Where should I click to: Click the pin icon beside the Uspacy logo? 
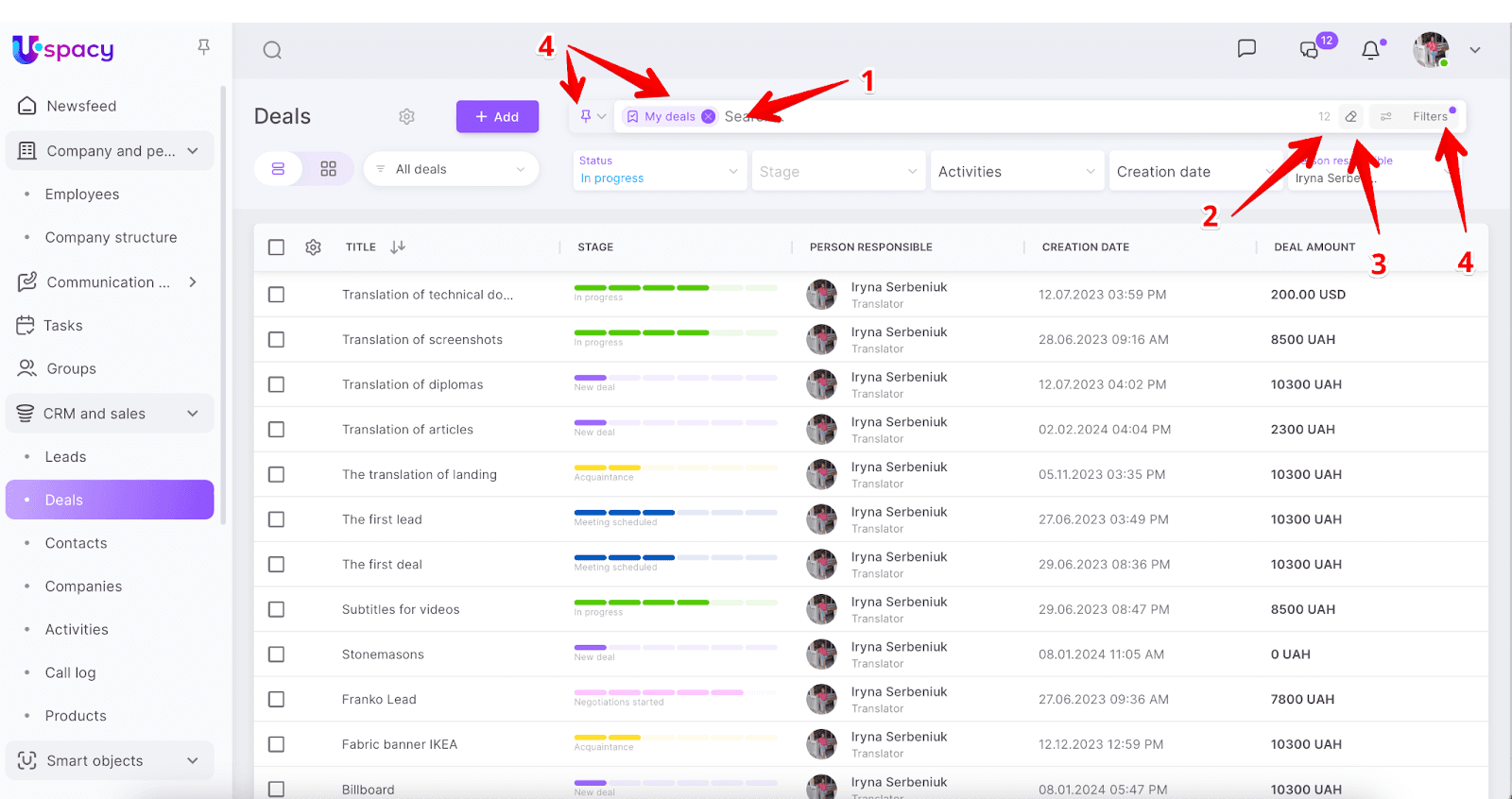pos(203,47)
